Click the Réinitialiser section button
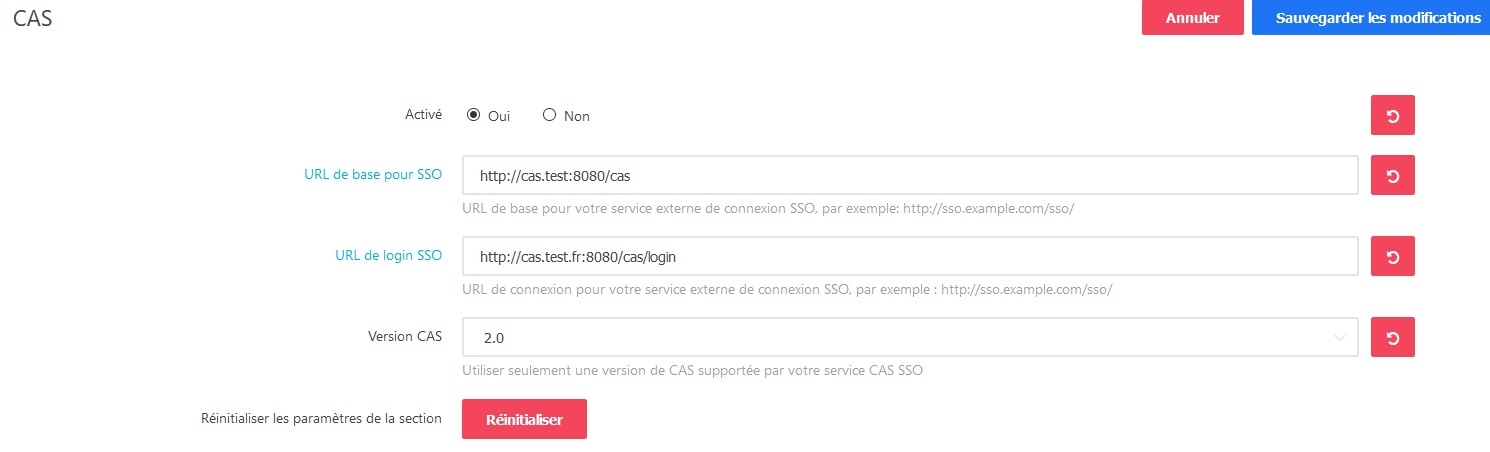 click(x=524, y=419)
